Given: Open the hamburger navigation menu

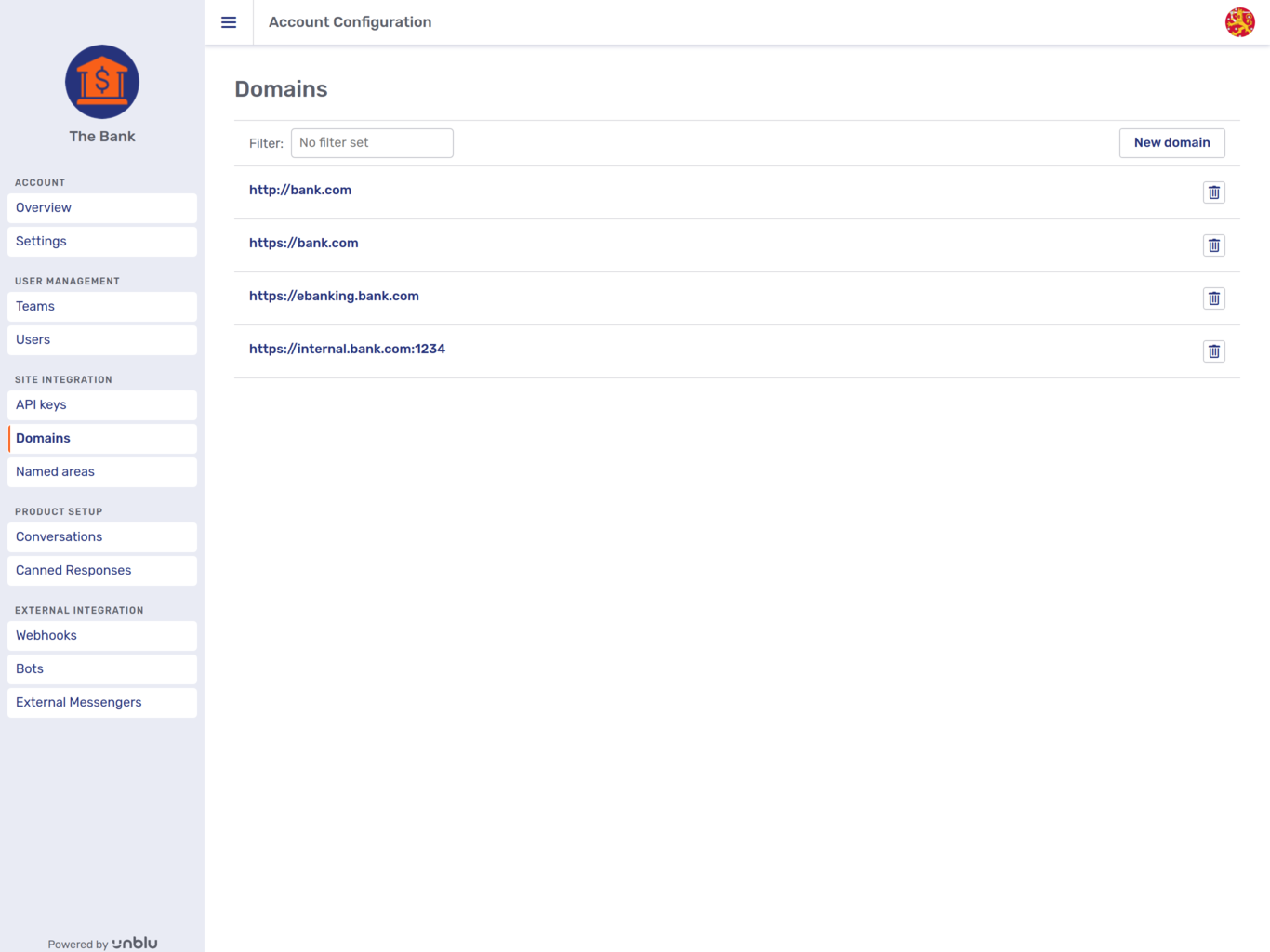Looking at the screenshot, I should (229, 22).
